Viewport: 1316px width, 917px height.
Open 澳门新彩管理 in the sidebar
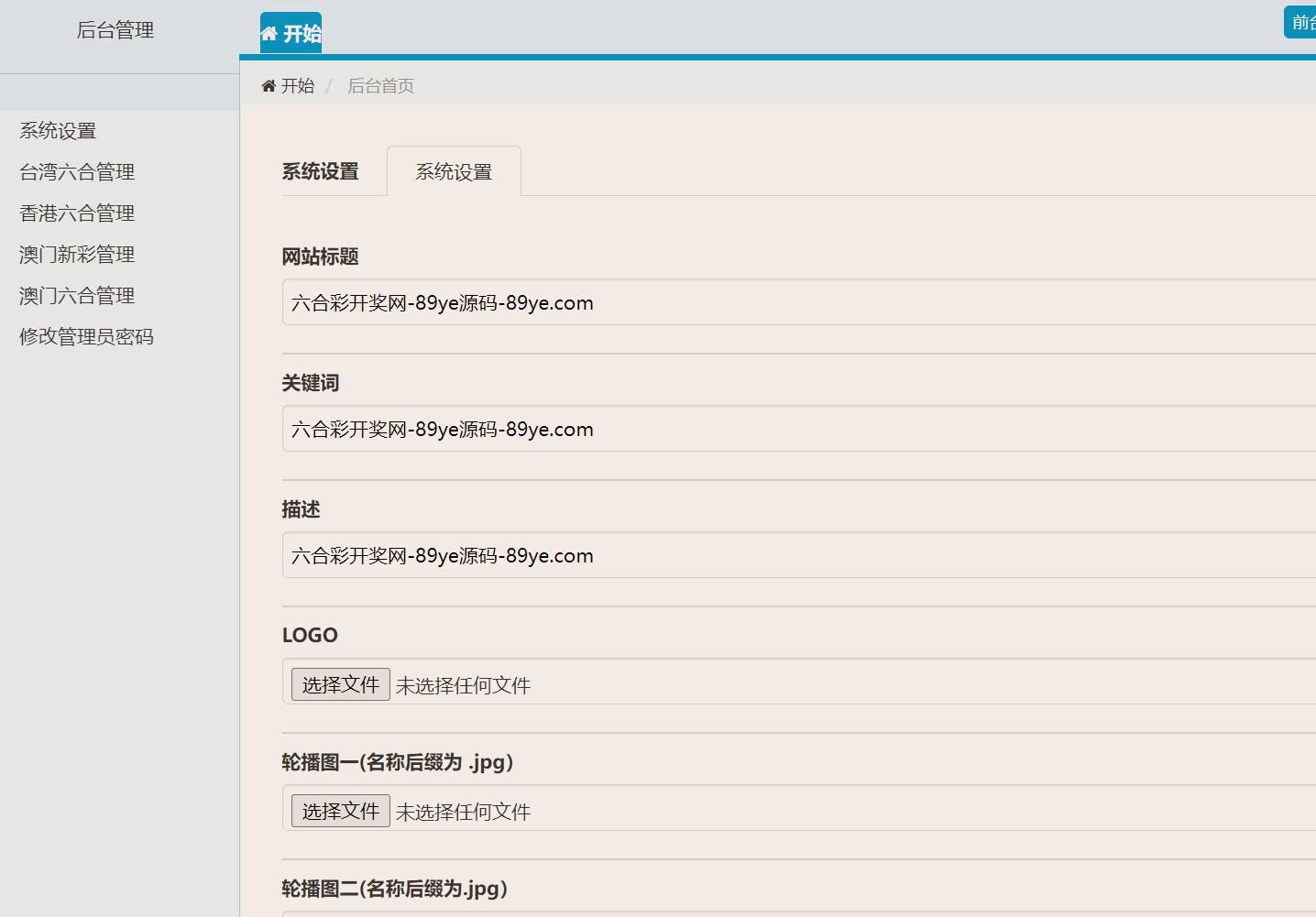coord(77,255)
